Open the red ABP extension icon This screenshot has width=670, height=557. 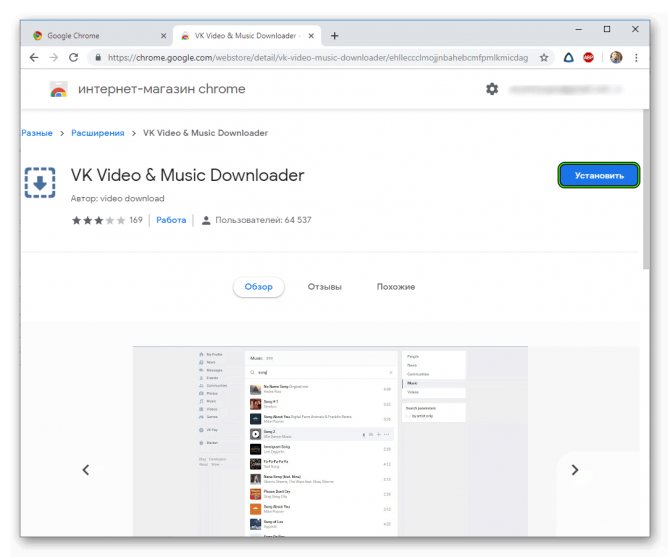(588, 58)
